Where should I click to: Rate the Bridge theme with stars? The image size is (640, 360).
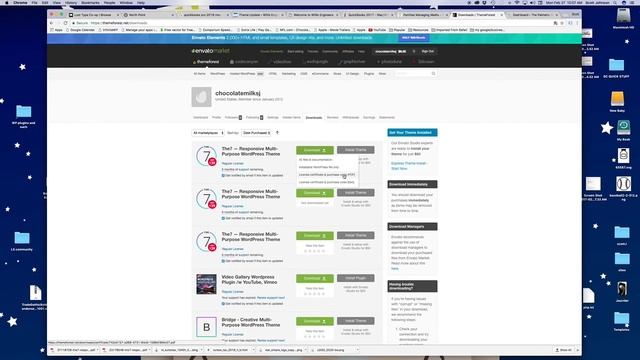pyautogui.click(x=315, y=337)
